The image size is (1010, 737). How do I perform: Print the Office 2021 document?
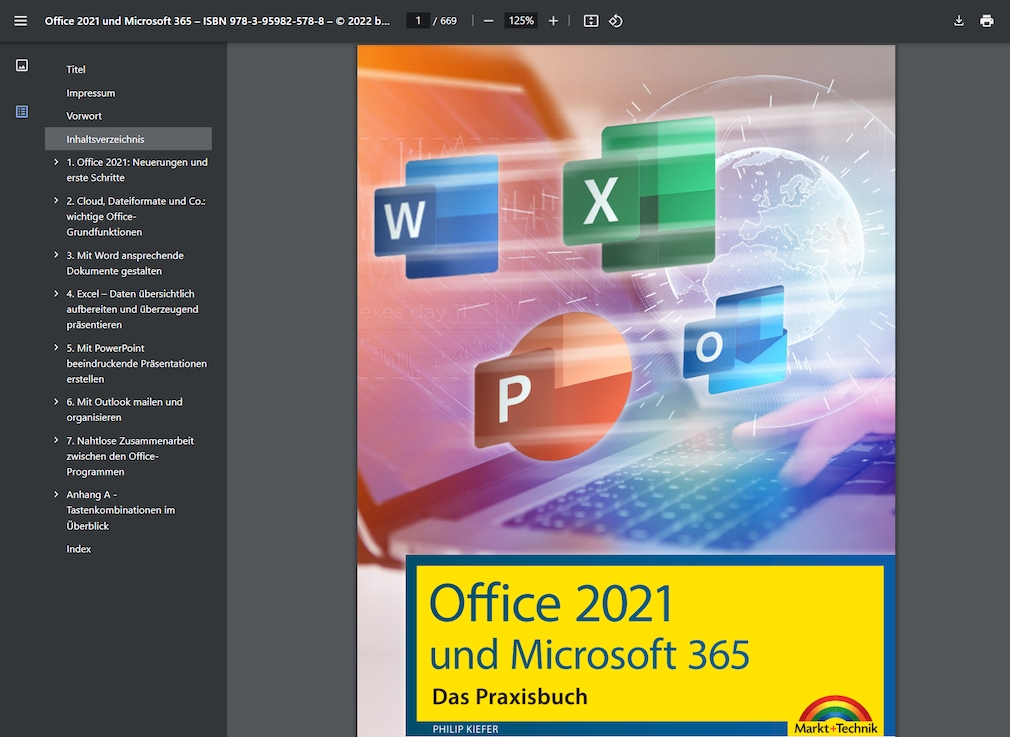click(x=987, y=20)
